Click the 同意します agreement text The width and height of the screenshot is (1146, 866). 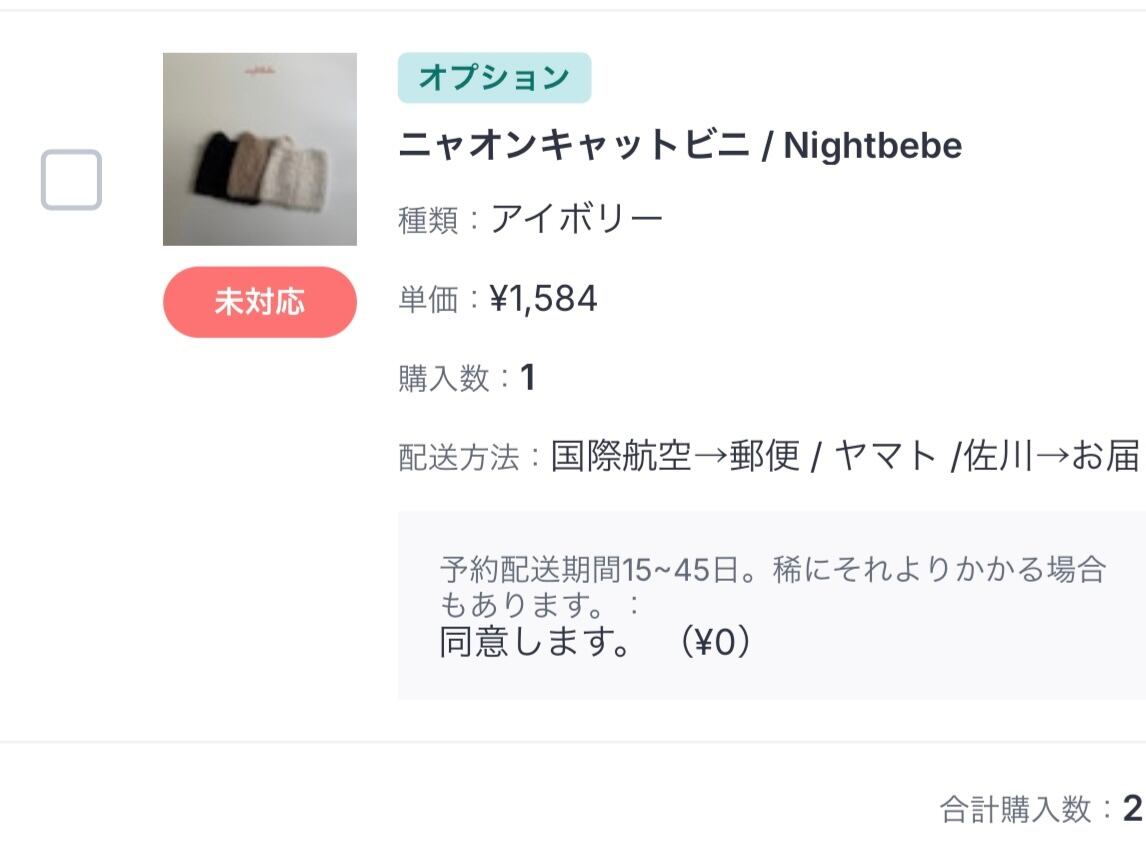(x=534, y=642)
